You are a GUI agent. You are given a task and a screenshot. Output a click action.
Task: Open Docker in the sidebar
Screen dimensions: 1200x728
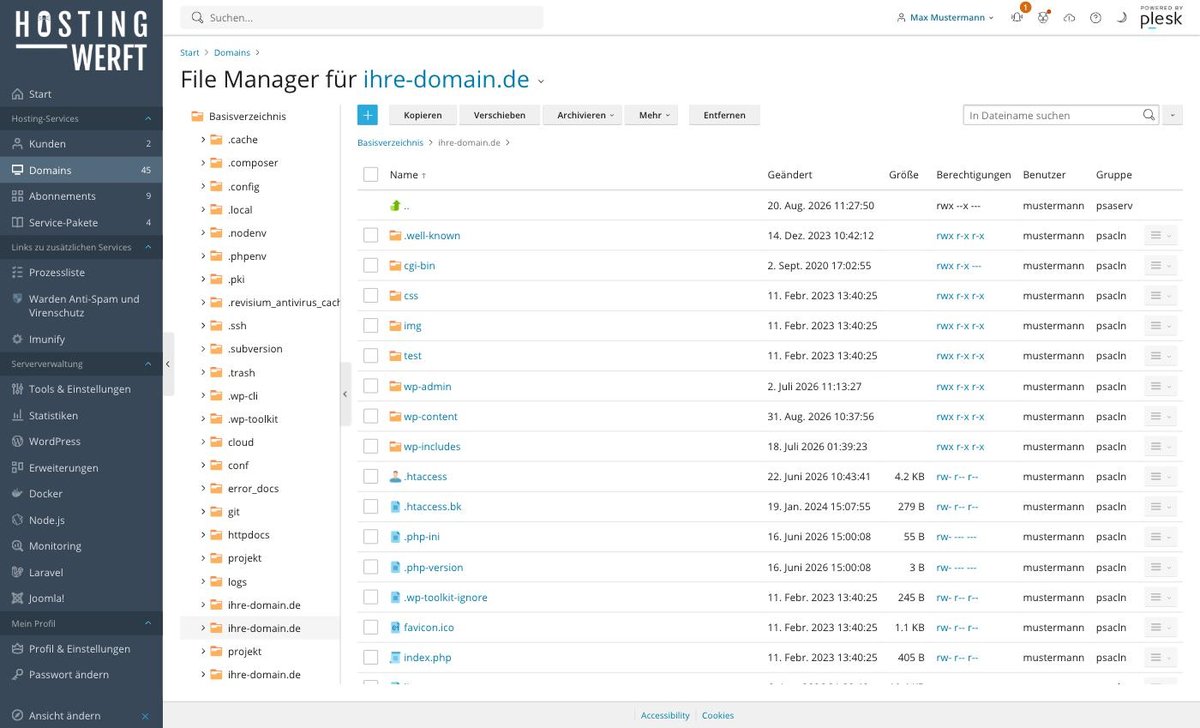click(x=81, y=493)
